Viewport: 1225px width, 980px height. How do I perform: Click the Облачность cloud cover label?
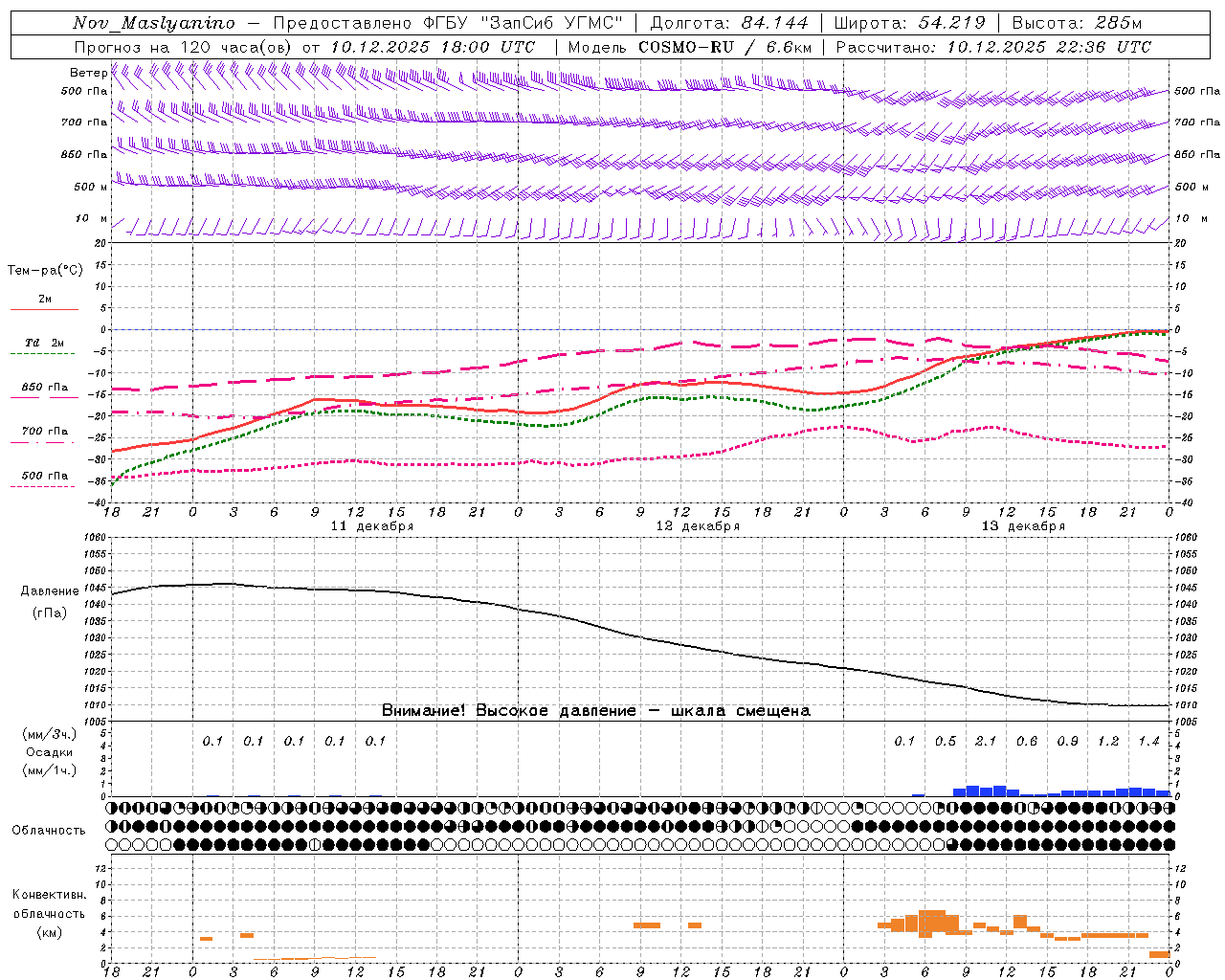click(x=49, y=831)
